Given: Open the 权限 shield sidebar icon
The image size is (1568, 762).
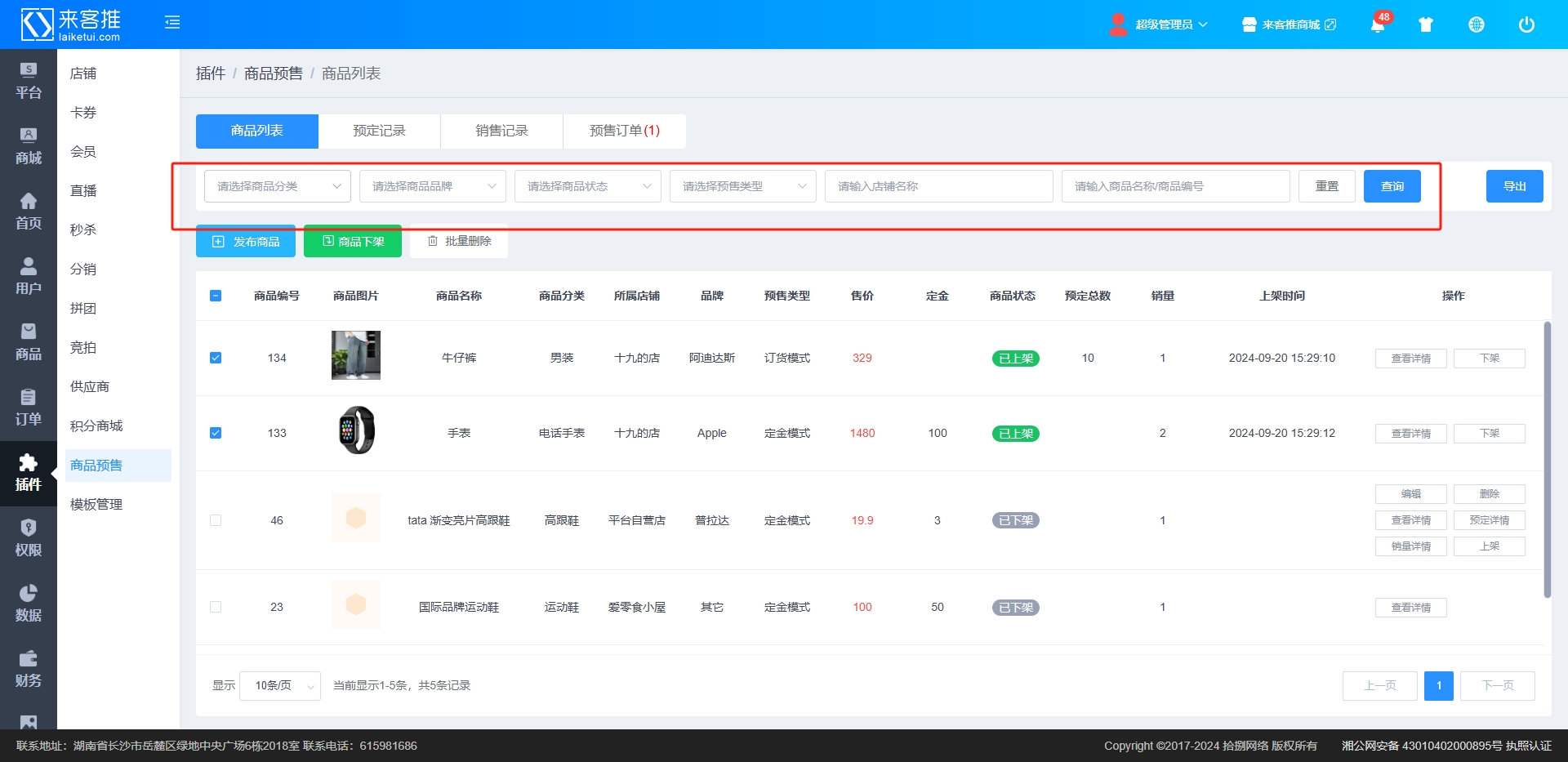Looking at the screenshot, I should click(x=29, y=538).
